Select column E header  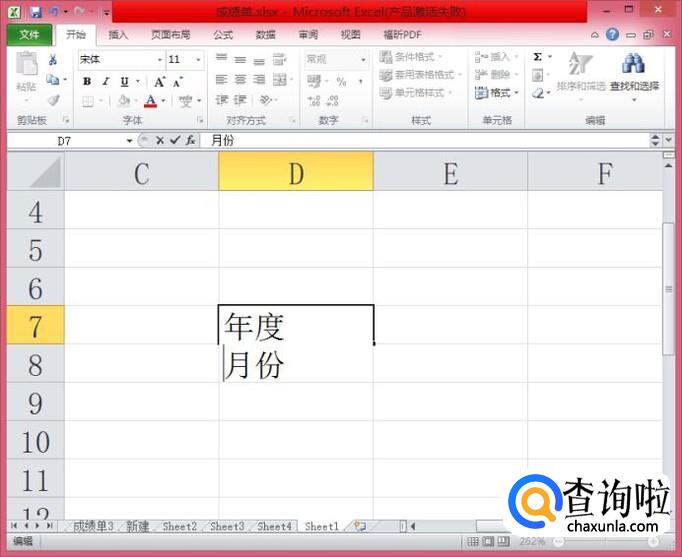pos(450,171)
